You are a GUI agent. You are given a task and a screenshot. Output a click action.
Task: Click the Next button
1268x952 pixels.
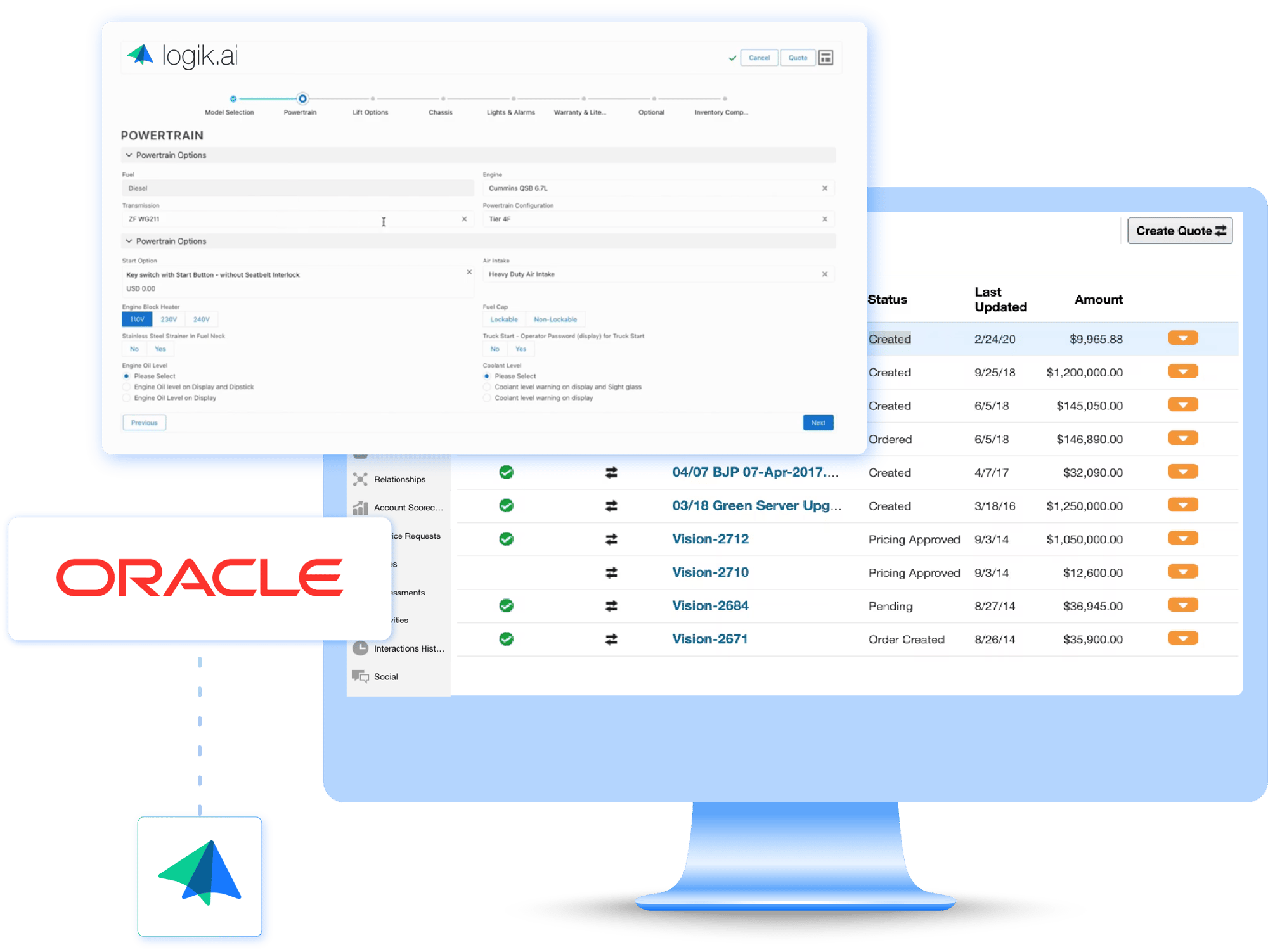[x=818, y=423]
